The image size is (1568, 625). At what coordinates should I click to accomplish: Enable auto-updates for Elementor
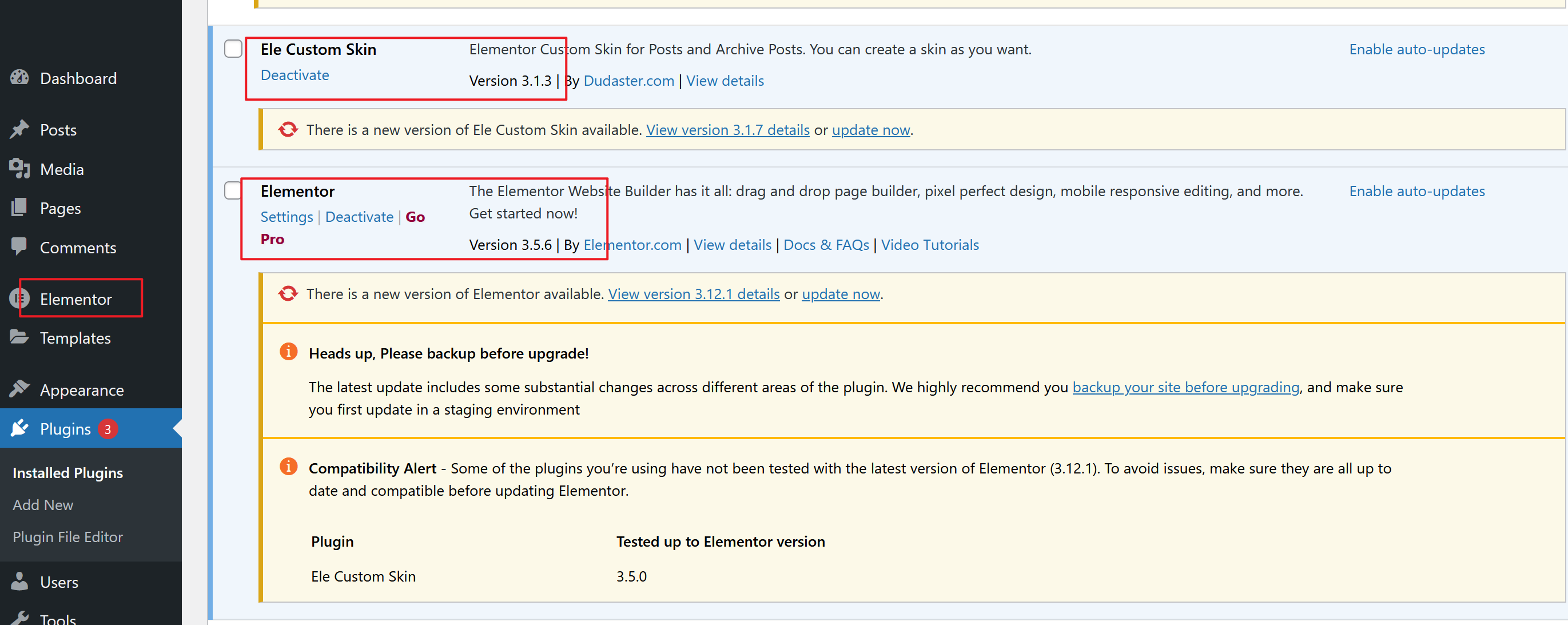pyautogui.click(x=1416, y=191)
